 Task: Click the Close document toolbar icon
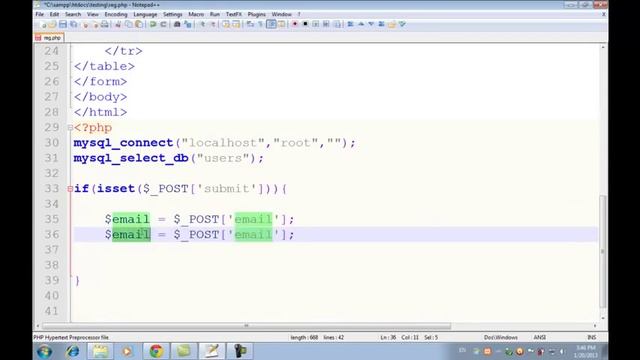pyautogui.click(x=85, y=24)
